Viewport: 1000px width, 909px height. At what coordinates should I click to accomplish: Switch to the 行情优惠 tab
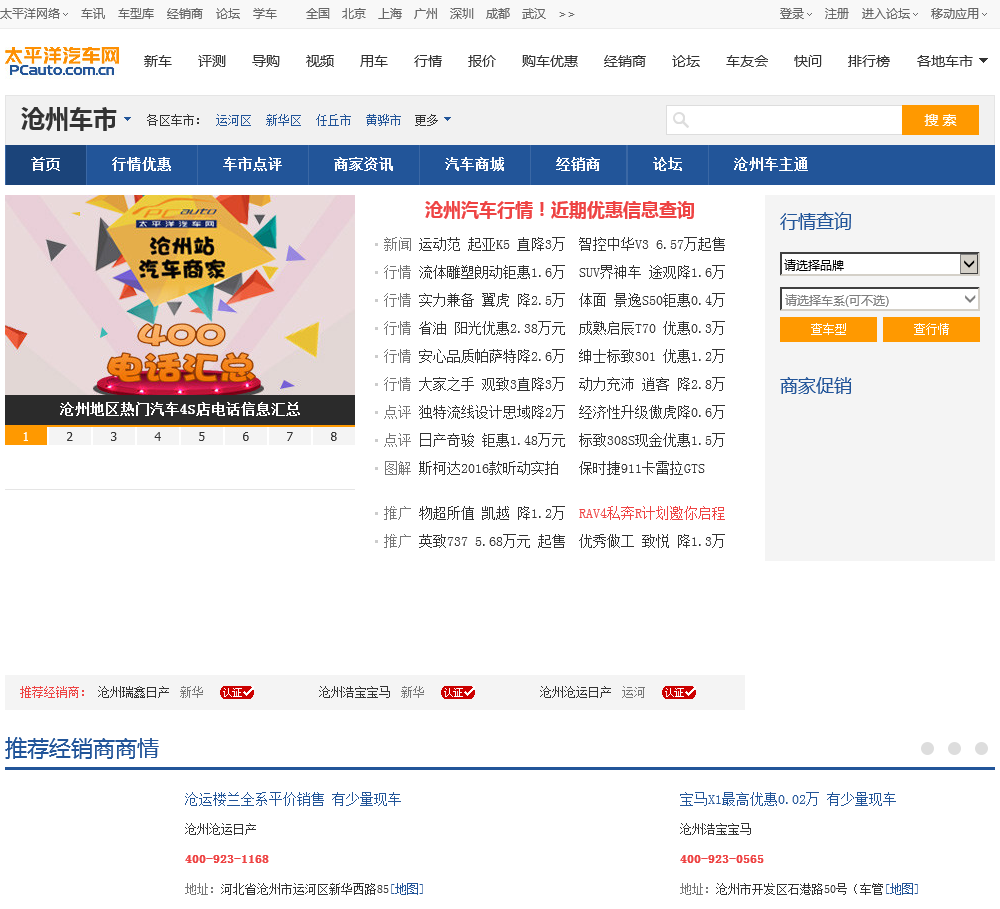[x=142, y=165]
